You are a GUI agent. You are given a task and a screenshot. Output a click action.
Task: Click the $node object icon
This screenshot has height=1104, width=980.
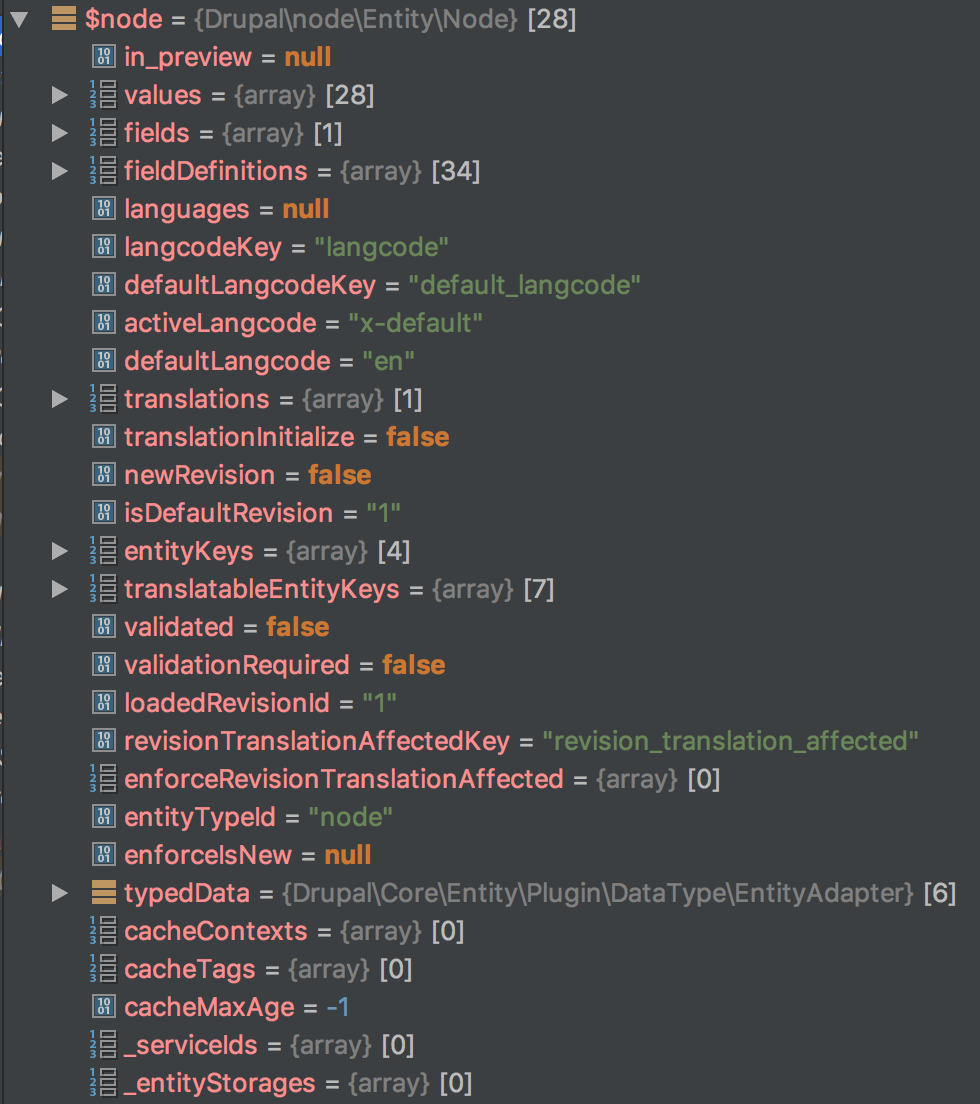[63, 19]
